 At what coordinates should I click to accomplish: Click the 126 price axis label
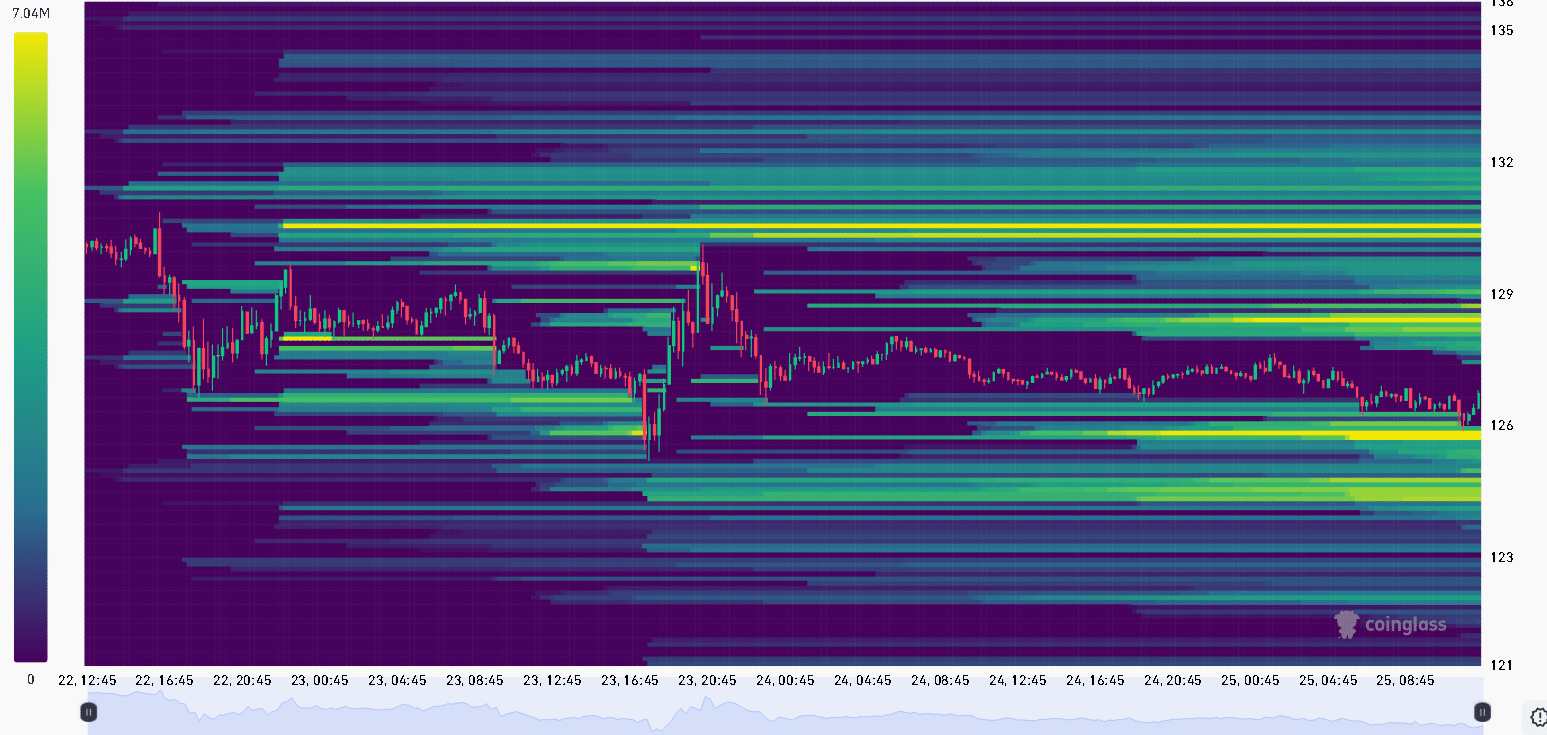point(1500,425)
